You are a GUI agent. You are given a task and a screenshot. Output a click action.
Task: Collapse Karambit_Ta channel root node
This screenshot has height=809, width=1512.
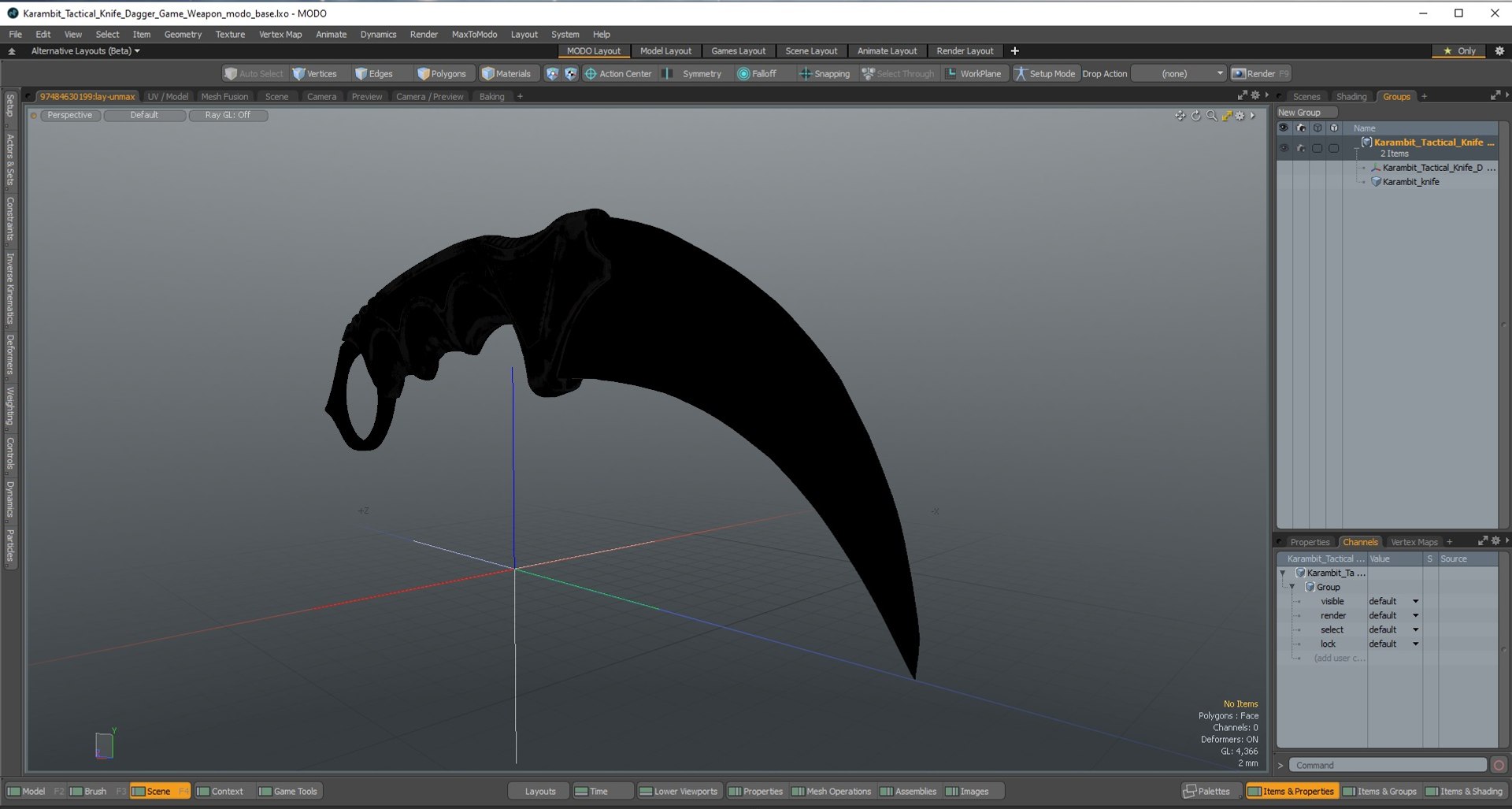pos(1283,573)
